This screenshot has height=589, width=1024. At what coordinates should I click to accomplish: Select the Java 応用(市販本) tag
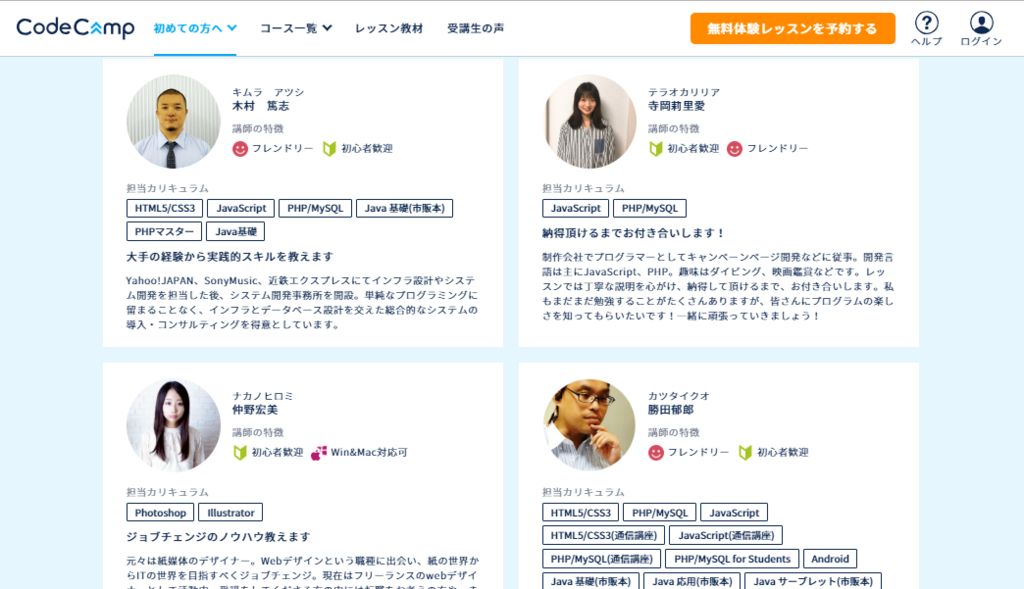[692, 581]
